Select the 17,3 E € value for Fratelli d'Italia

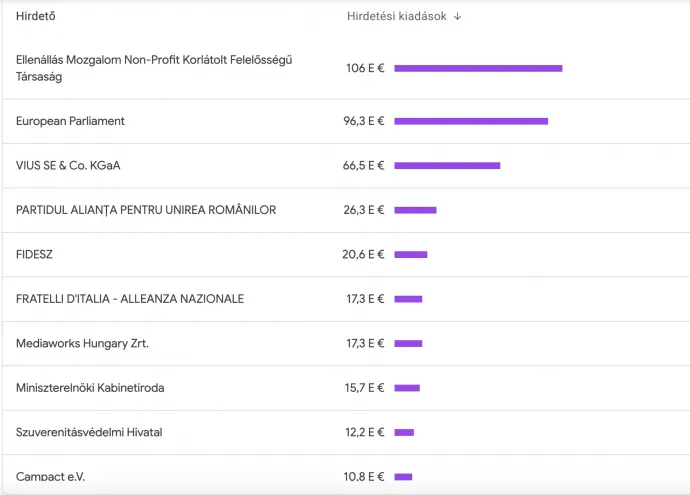pyautogui.click(x=365, y=299)
